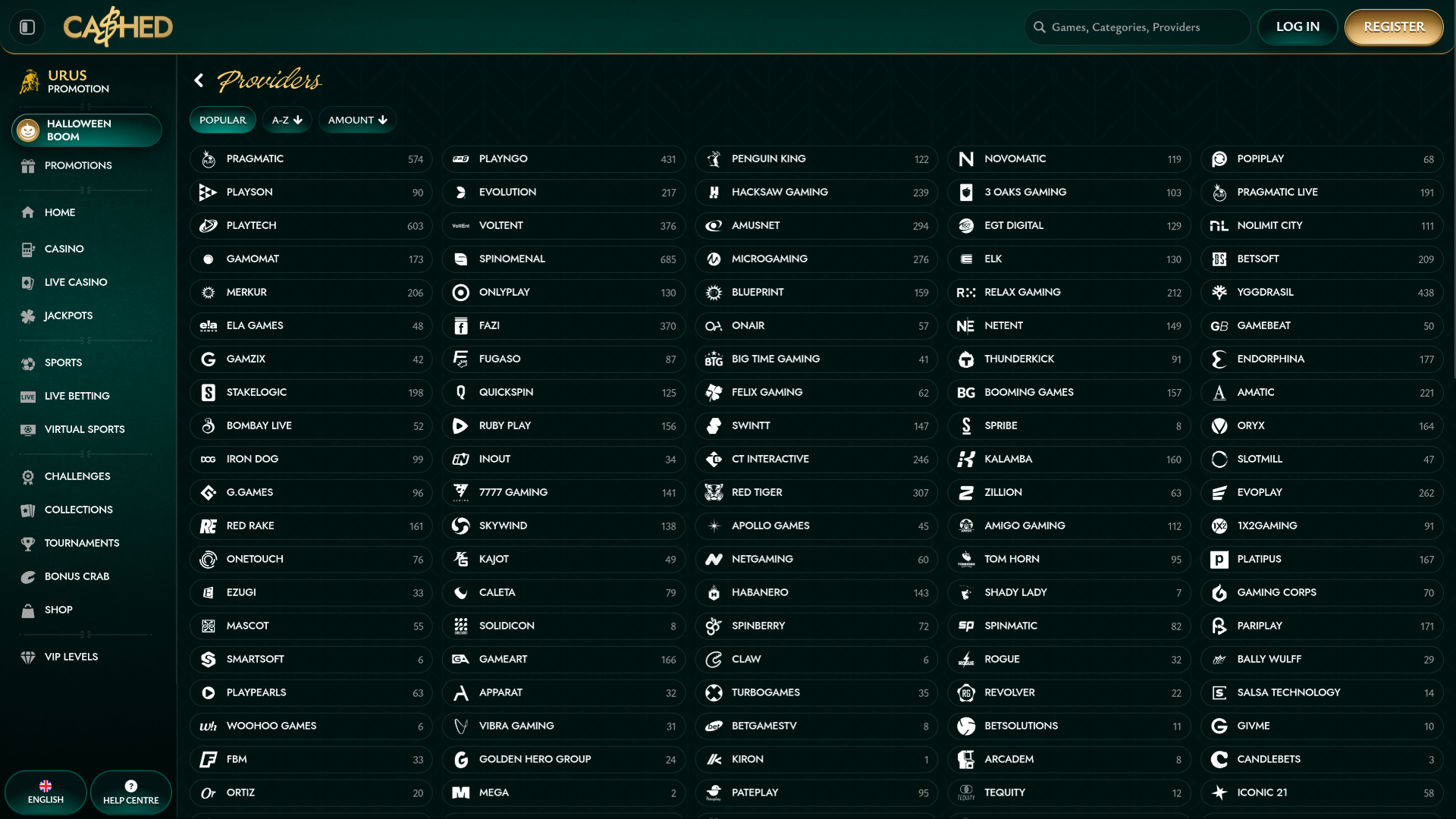Open the English language selector

45,792
